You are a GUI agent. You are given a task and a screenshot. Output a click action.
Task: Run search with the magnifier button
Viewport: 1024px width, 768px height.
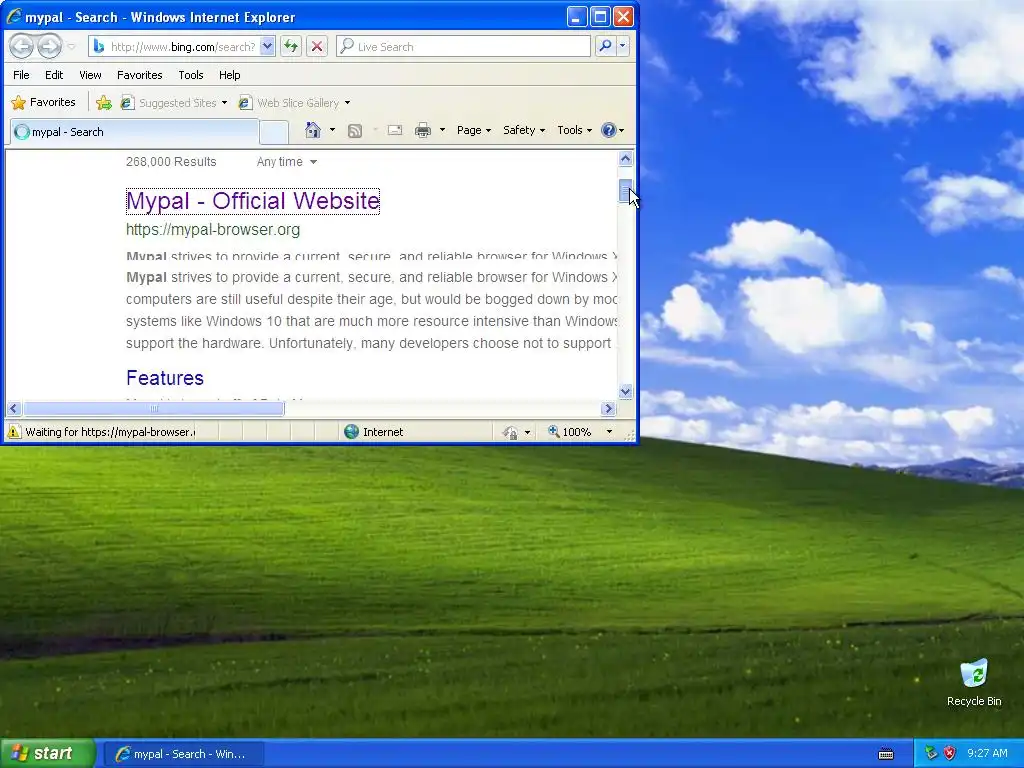[605, 46]
